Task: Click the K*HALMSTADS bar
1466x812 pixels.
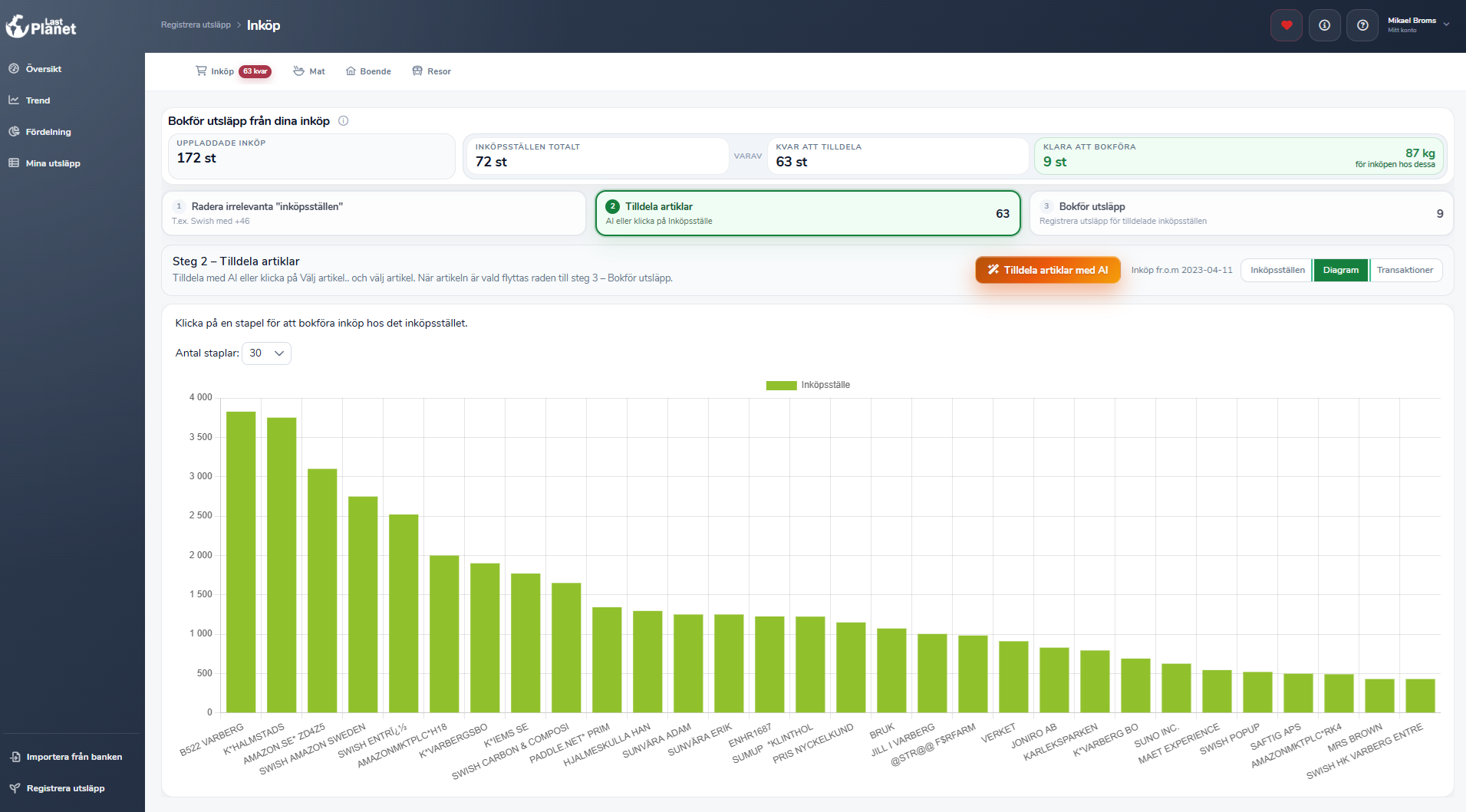Action: pyautogui.click(x=282, y=565)
